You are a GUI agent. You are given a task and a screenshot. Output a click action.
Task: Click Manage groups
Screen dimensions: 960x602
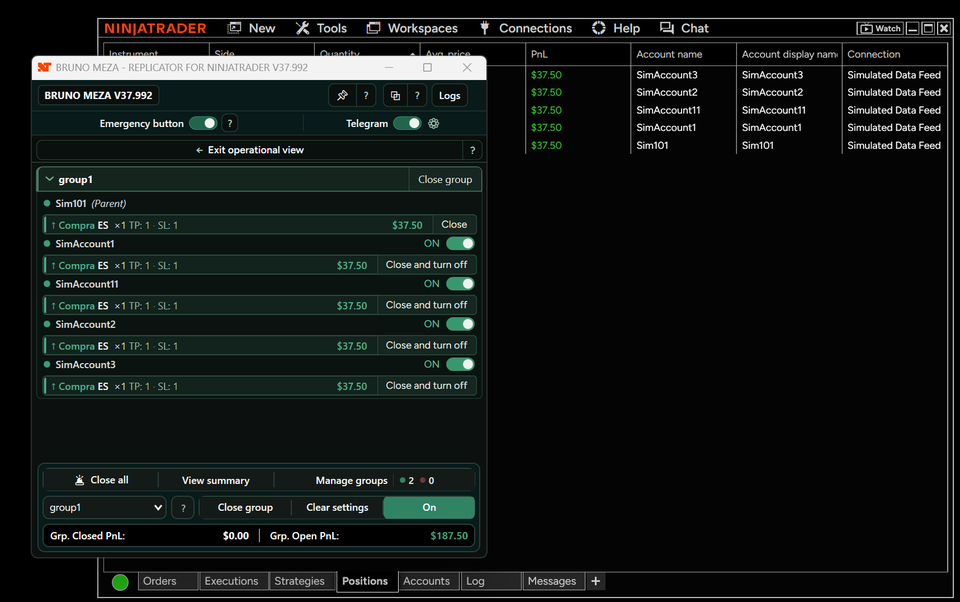[x=351, y=481]
